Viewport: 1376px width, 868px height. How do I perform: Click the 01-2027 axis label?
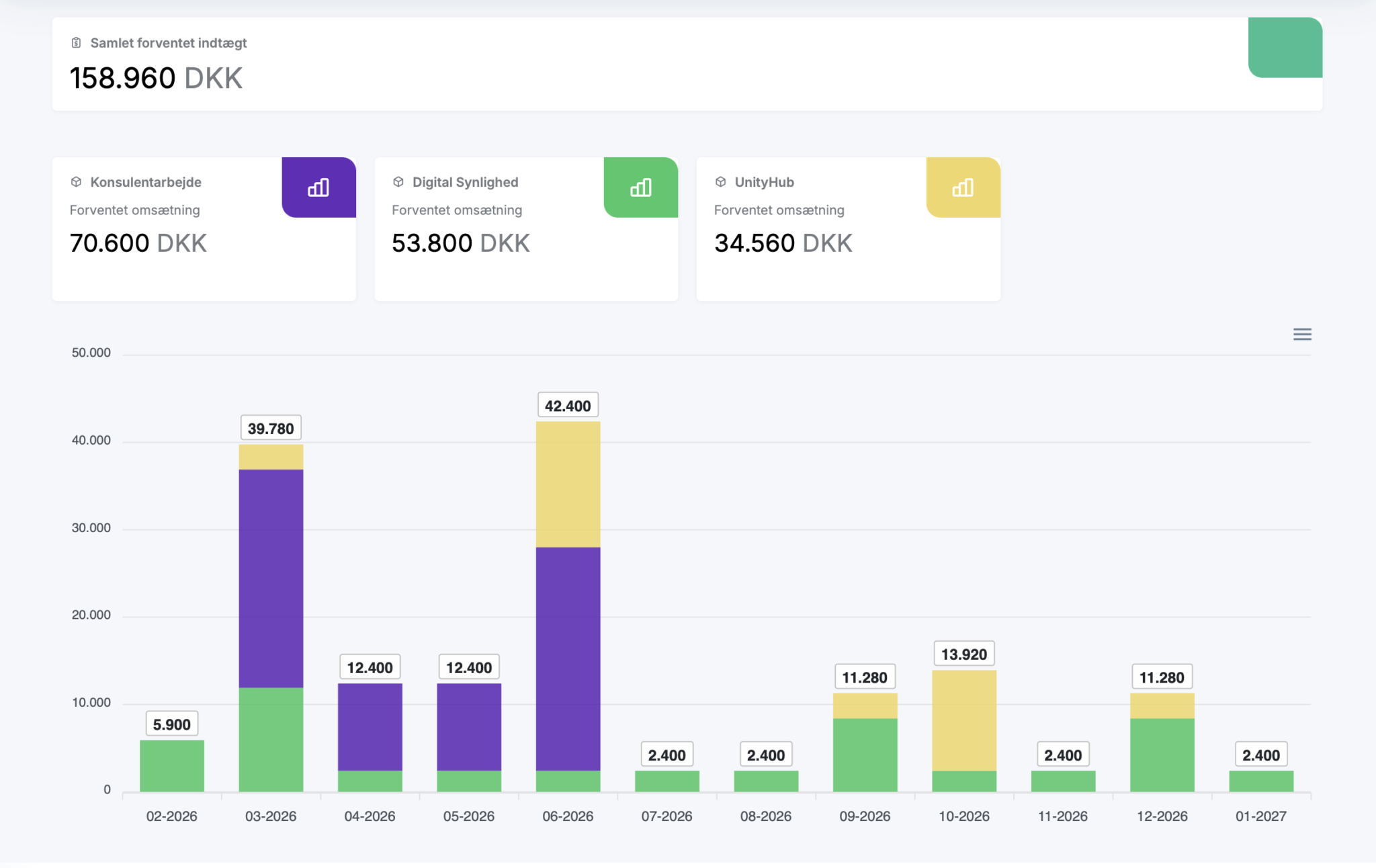[x=1260, y=816]
